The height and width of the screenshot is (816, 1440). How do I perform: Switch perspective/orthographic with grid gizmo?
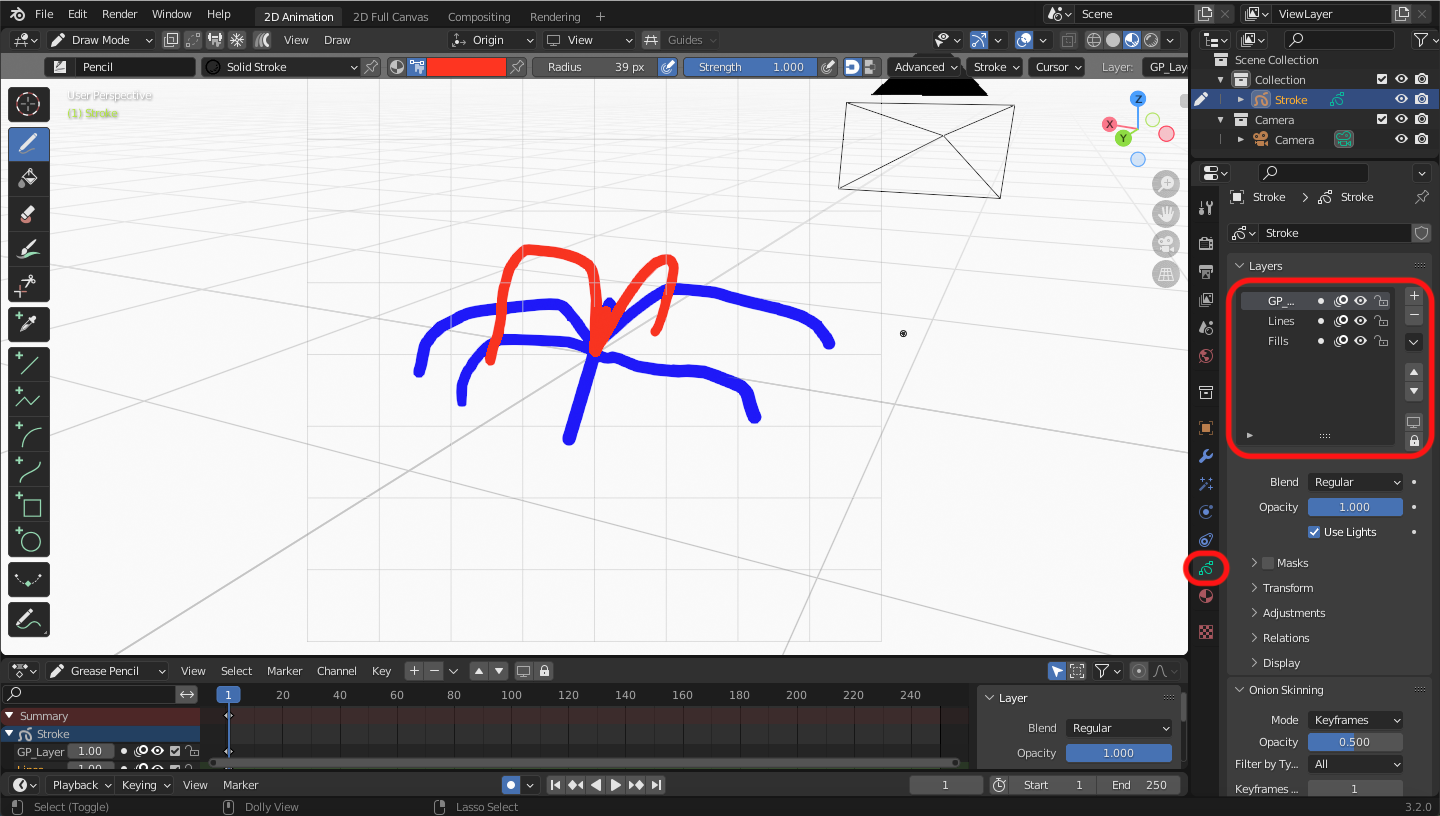[x=1166, y=273]
